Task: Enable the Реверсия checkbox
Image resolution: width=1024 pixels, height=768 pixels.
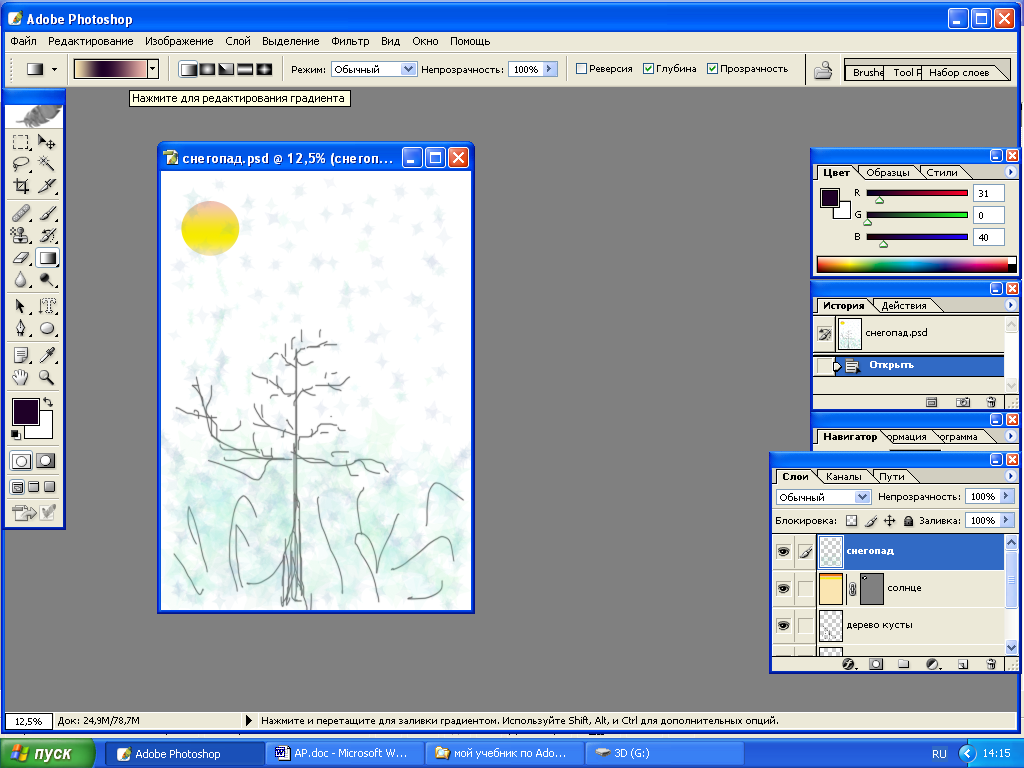Action: [581, 69]
